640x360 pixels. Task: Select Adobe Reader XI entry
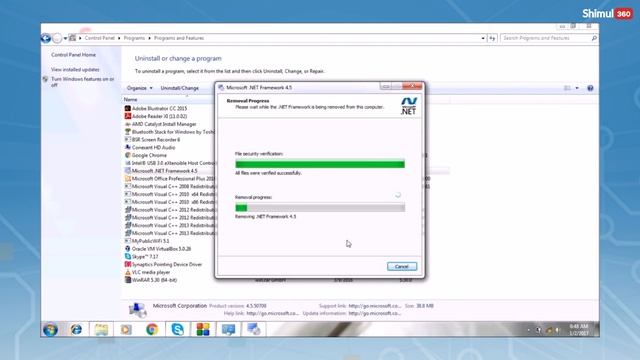(159, 116)
